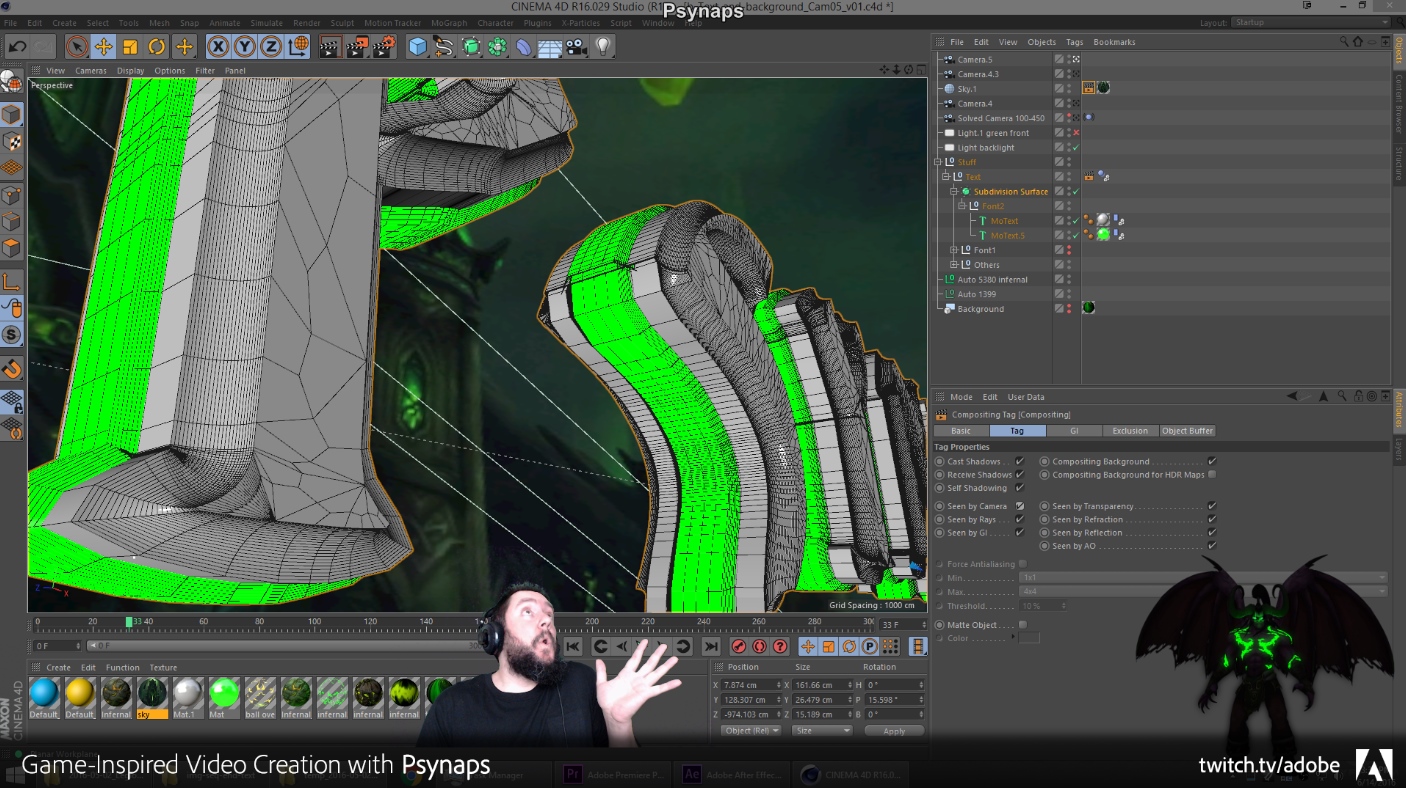Click the Apply button
The height and width of the screenshot is (788, 1406).
894,731
